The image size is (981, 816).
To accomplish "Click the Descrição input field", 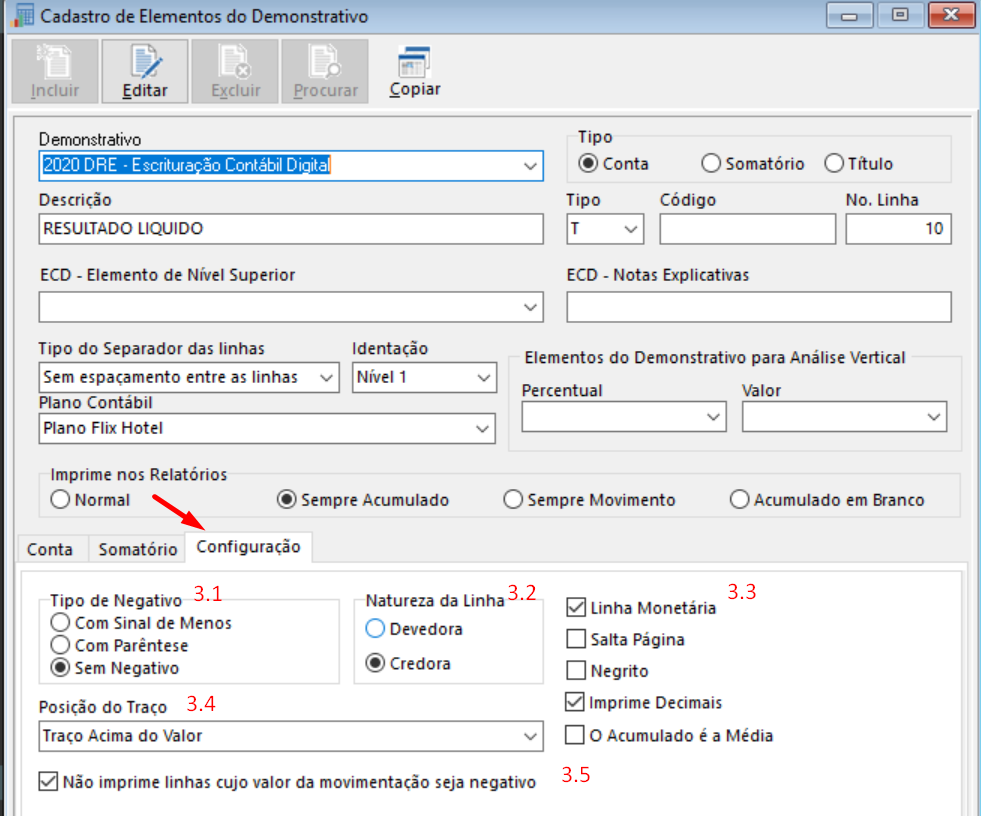I will tap(291, 229).
